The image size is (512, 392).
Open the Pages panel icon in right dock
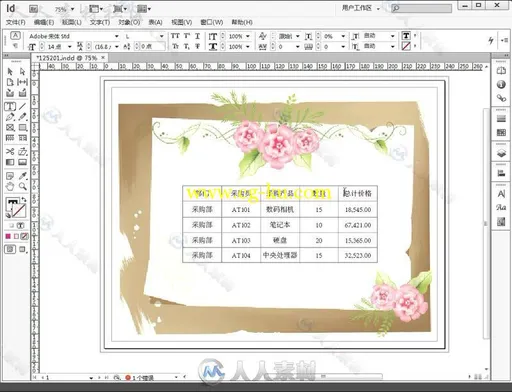501,71
